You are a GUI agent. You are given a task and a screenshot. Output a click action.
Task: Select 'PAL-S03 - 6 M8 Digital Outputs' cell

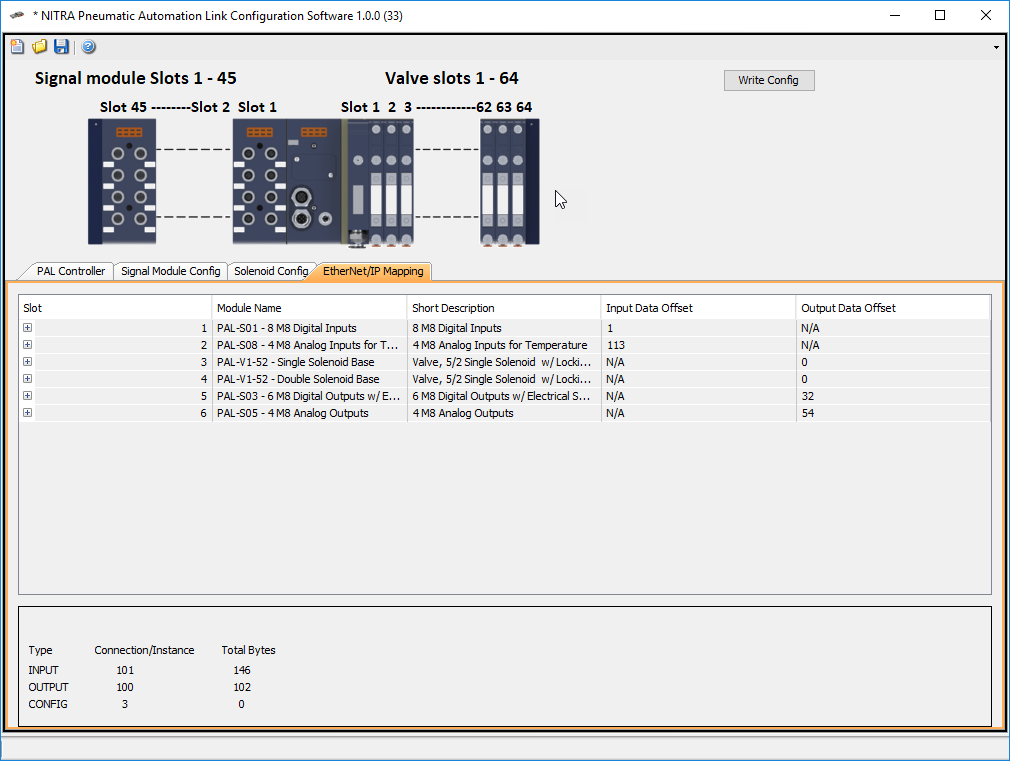pos(309,396)
